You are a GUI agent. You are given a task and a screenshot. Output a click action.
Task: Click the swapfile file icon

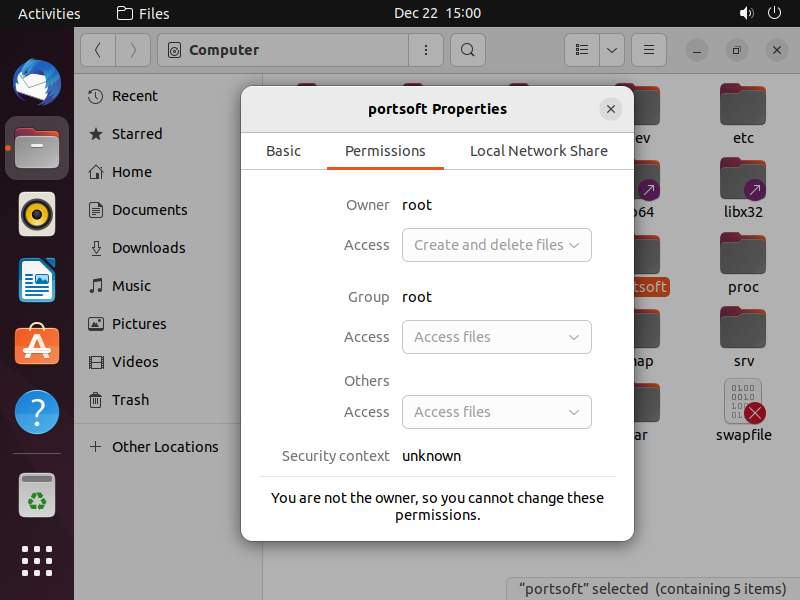(743, 402)
